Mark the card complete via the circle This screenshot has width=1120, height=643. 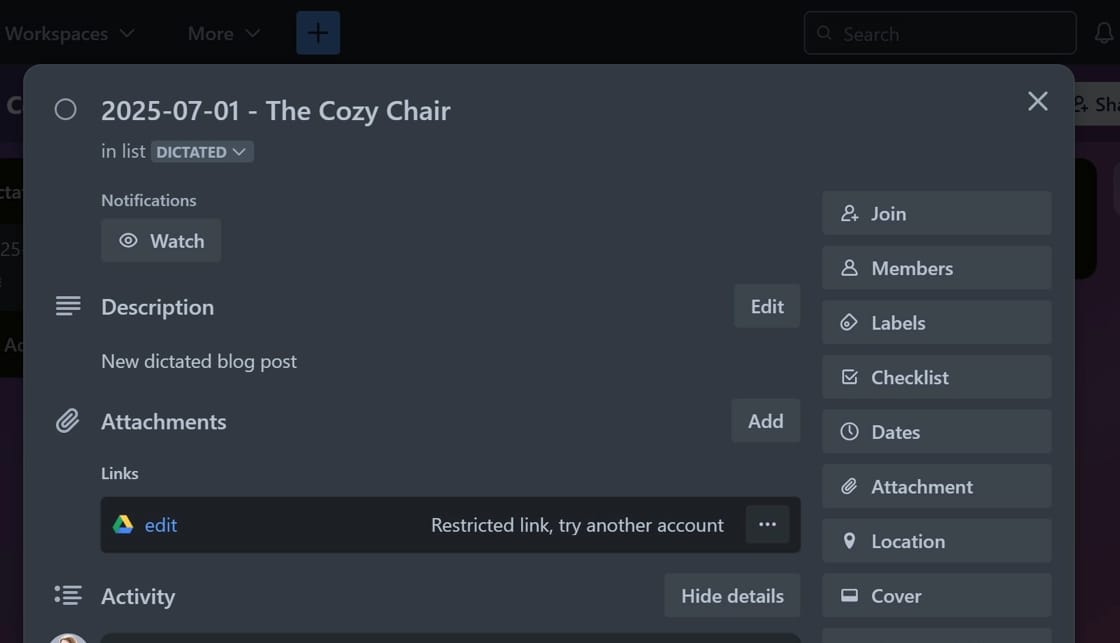[65, 110]
